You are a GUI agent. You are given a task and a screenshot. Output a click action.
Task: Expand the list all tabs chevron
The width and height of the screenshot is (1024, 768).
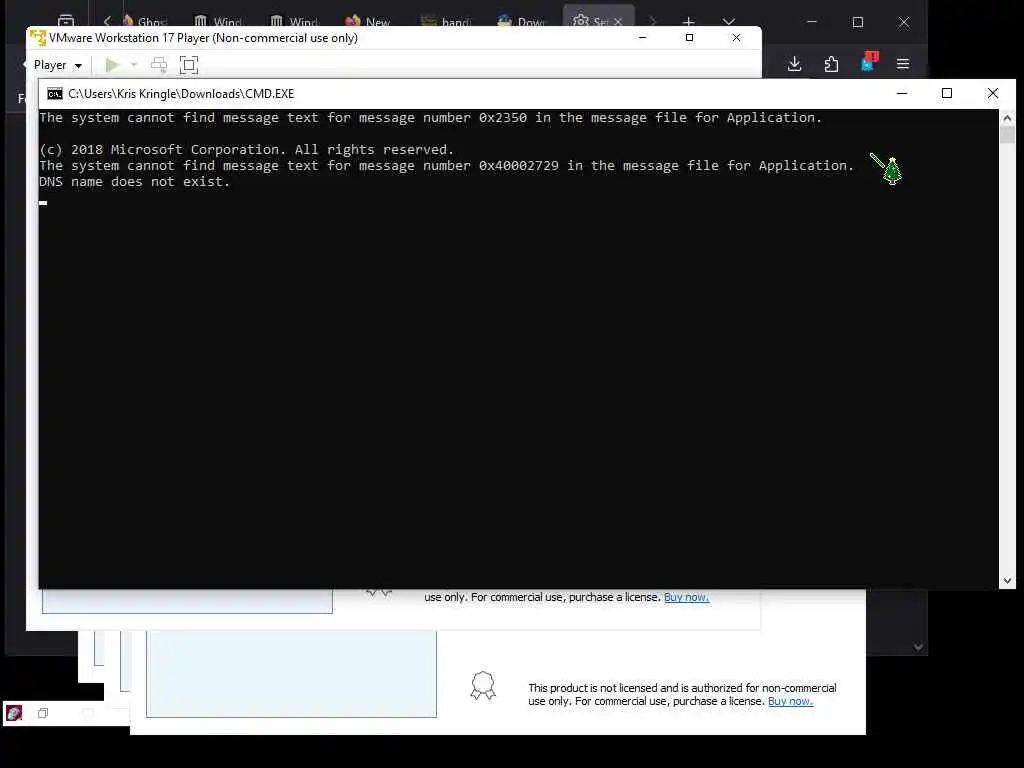[x=729, y=22]
